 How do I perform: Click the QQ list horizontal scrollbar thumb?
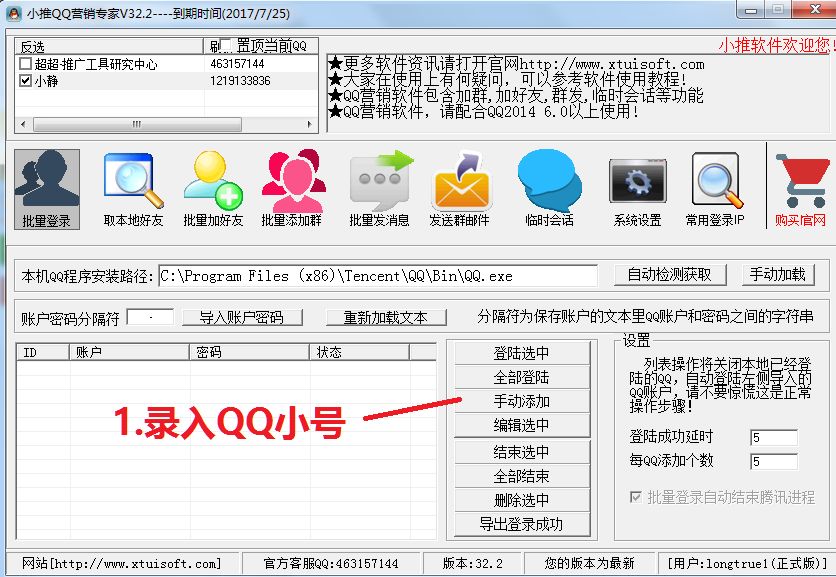point(137,124)
